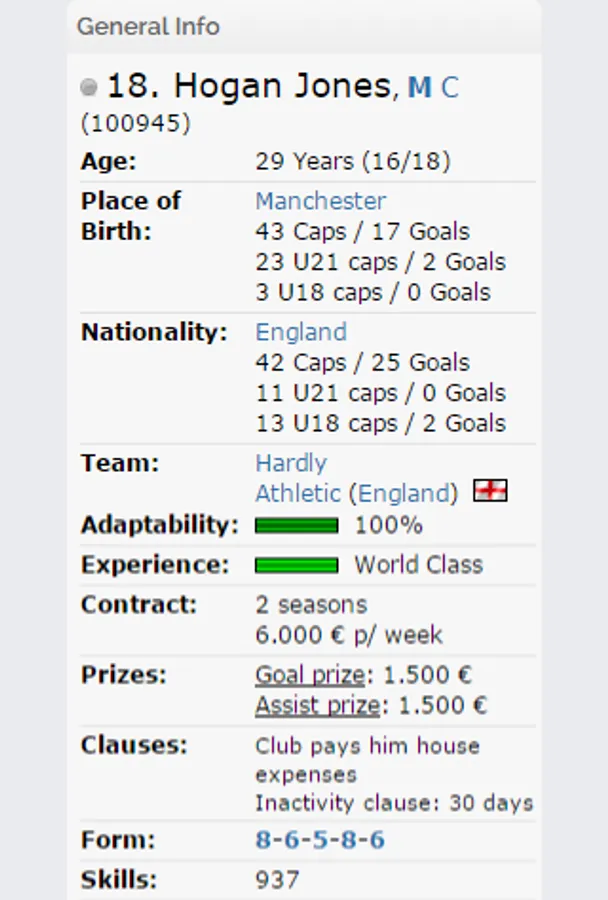Click the M position label
The width and height of the screenshot is (608, 900).
coord(420,88)
